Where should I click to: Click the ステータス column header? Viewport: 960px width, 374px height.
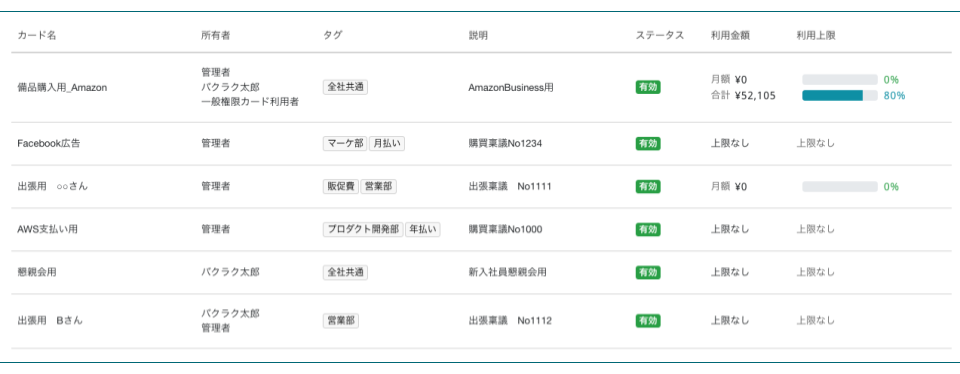[659, 36]
